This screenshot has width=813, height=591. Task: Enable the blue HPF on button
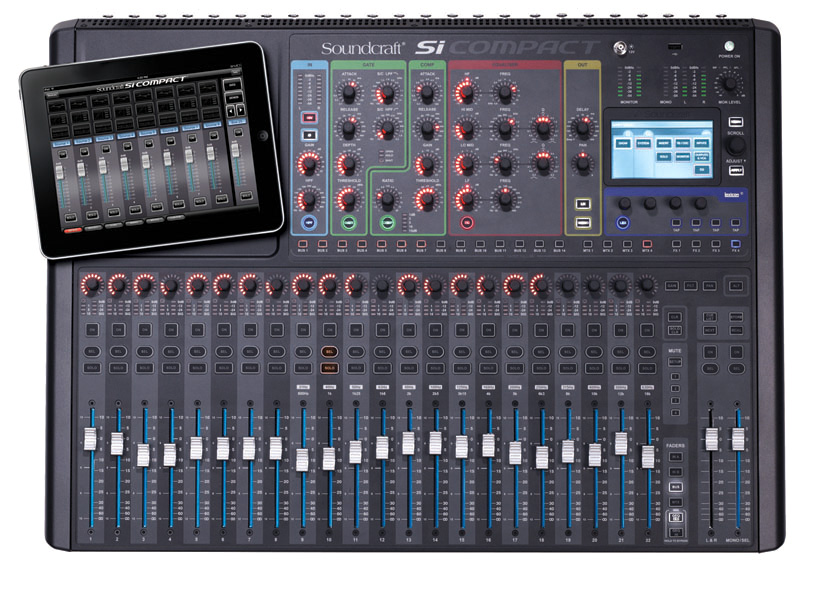pyautogui.click(x=309, y=222)
